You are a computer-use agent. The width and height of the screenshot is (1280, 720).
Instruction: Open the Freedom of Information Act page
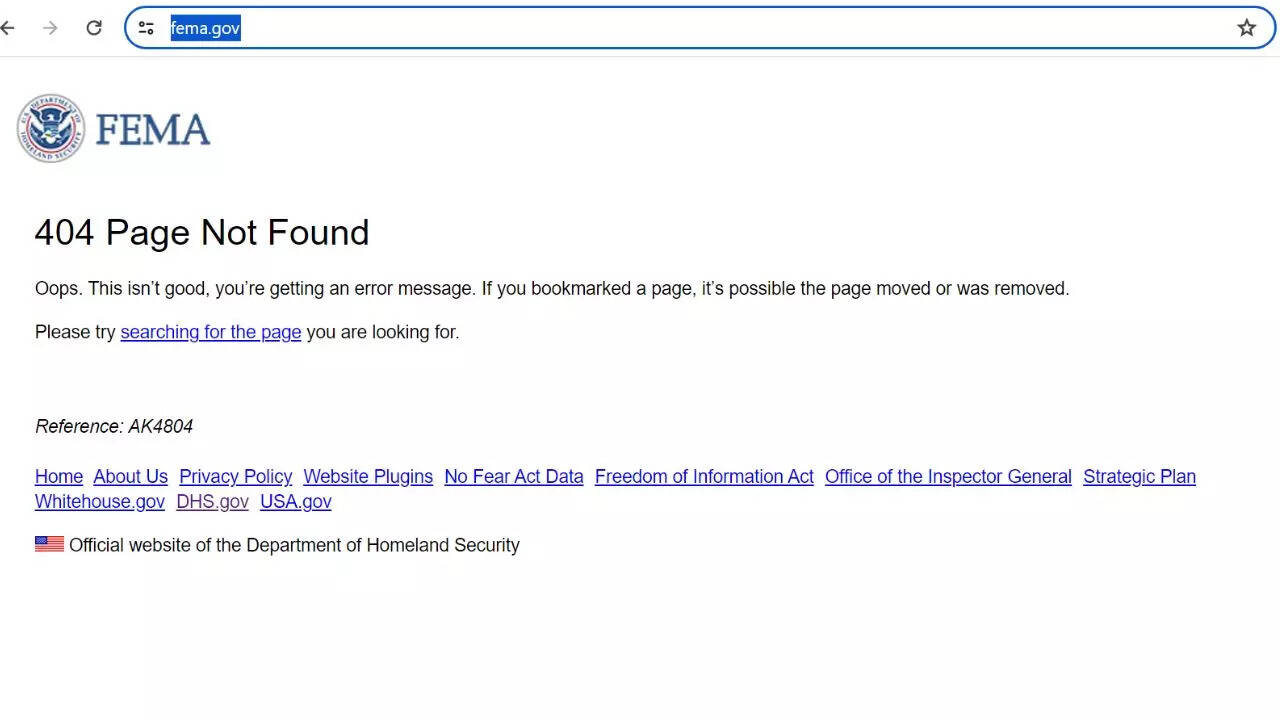(703, 477)
